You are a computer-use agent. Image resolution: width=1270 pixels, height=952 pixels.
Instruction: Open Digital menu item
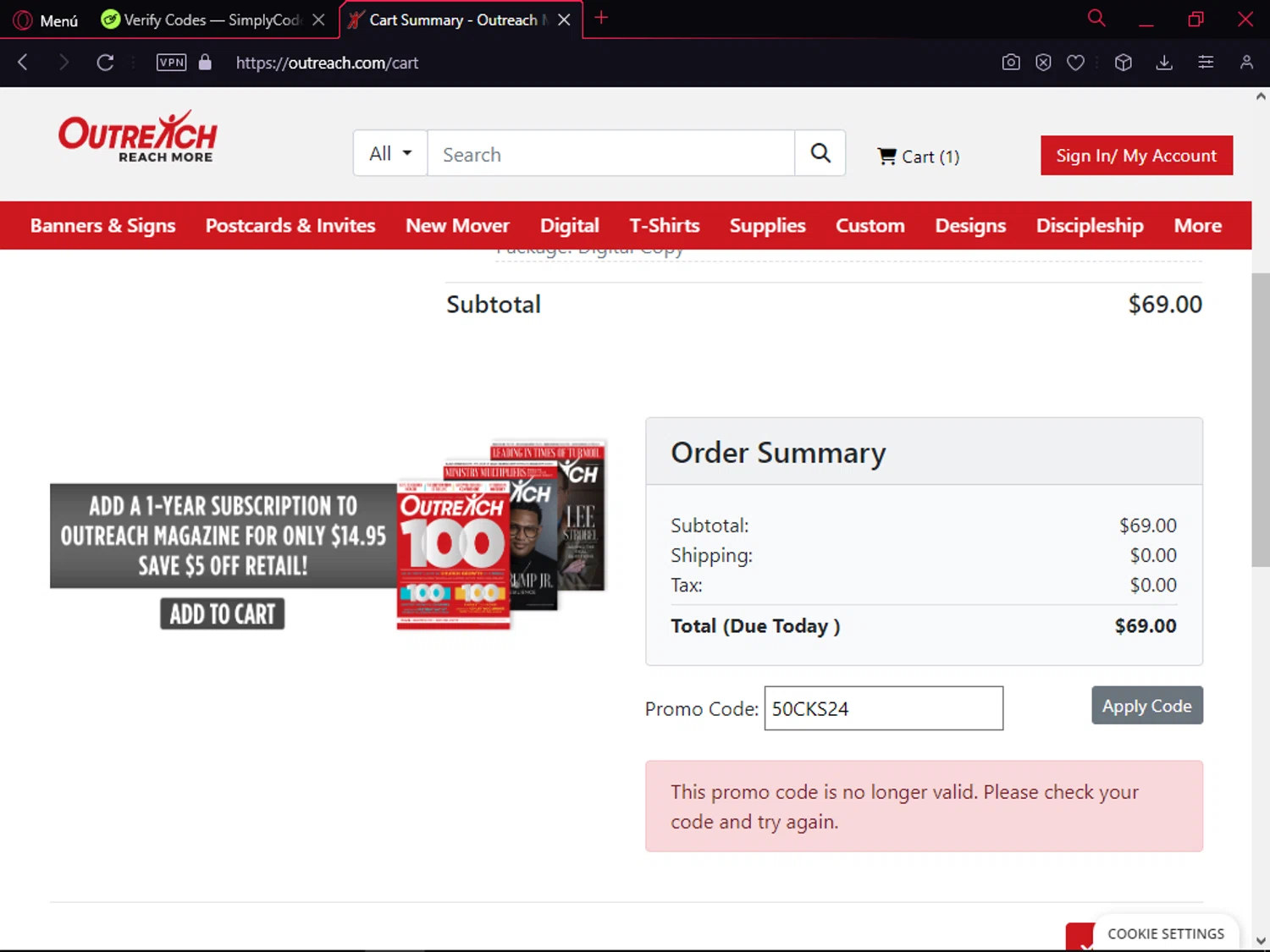point(570,226)
